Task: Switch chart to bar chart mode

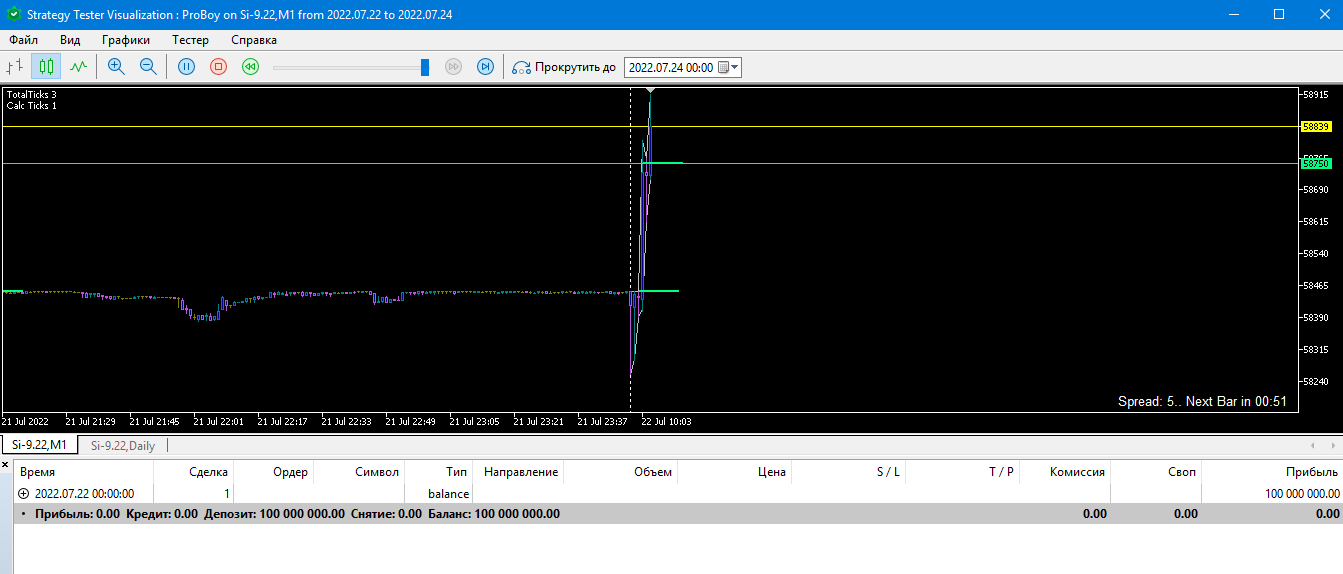Action: coord(15,67)
